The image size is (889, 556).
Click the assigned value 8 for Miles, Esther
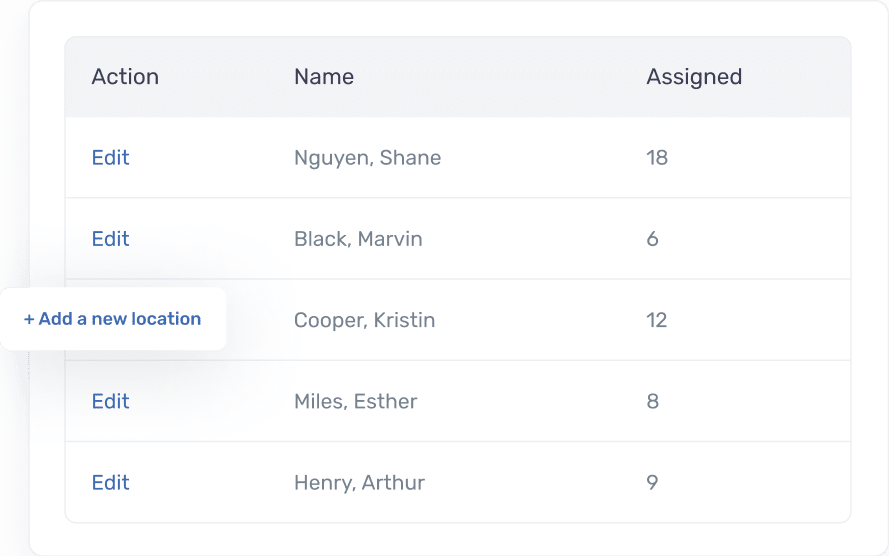(x=653, y=401)
